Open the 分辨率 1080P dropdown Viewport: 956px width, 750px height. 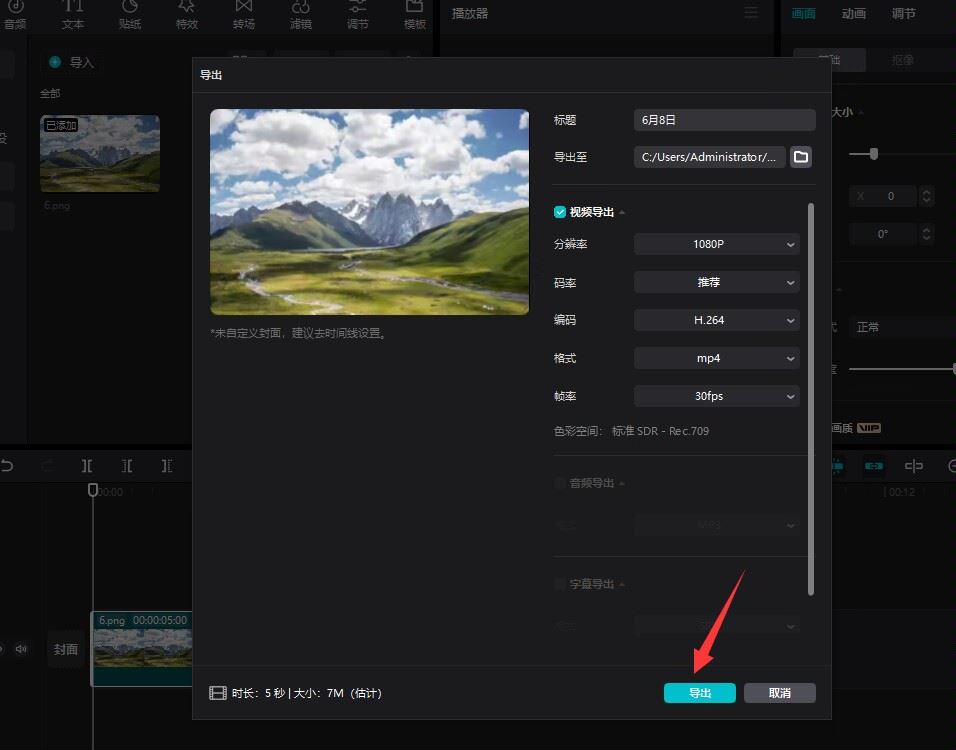pyautogui.click(x=716, y=244)
